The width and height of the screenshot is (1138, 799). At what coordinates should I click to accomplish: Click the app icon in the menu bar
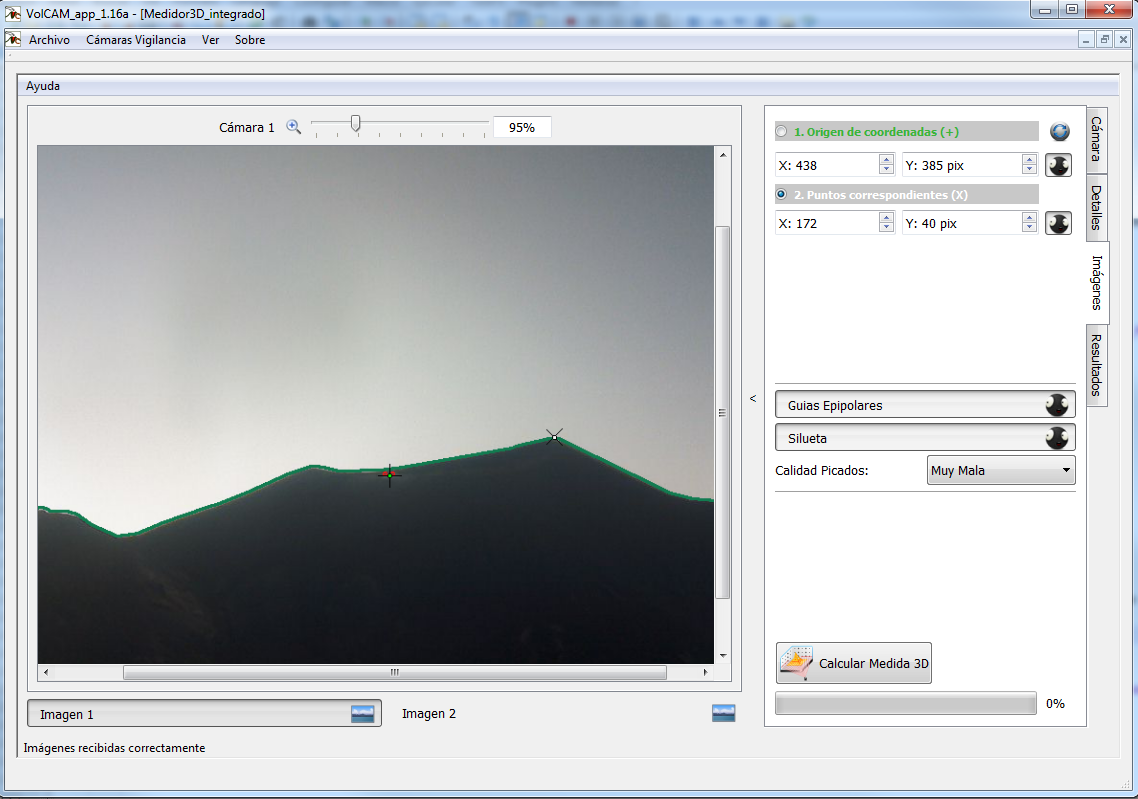pos(13,38)
